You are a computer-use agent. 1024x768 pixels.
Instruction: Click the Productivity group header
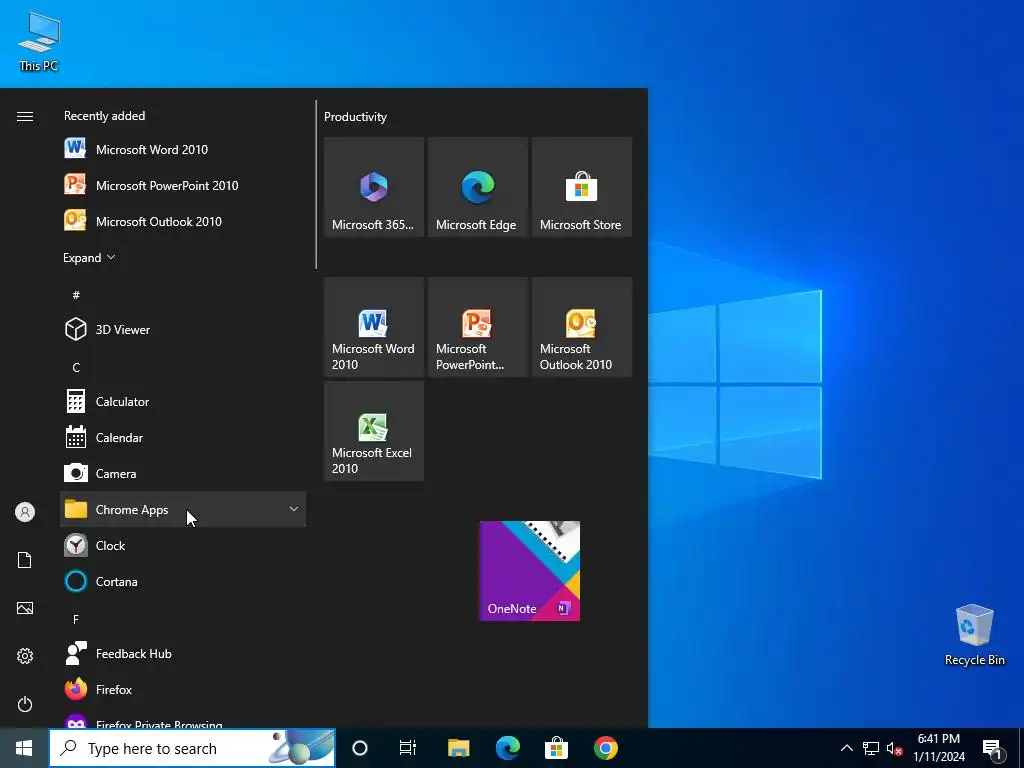355,117
